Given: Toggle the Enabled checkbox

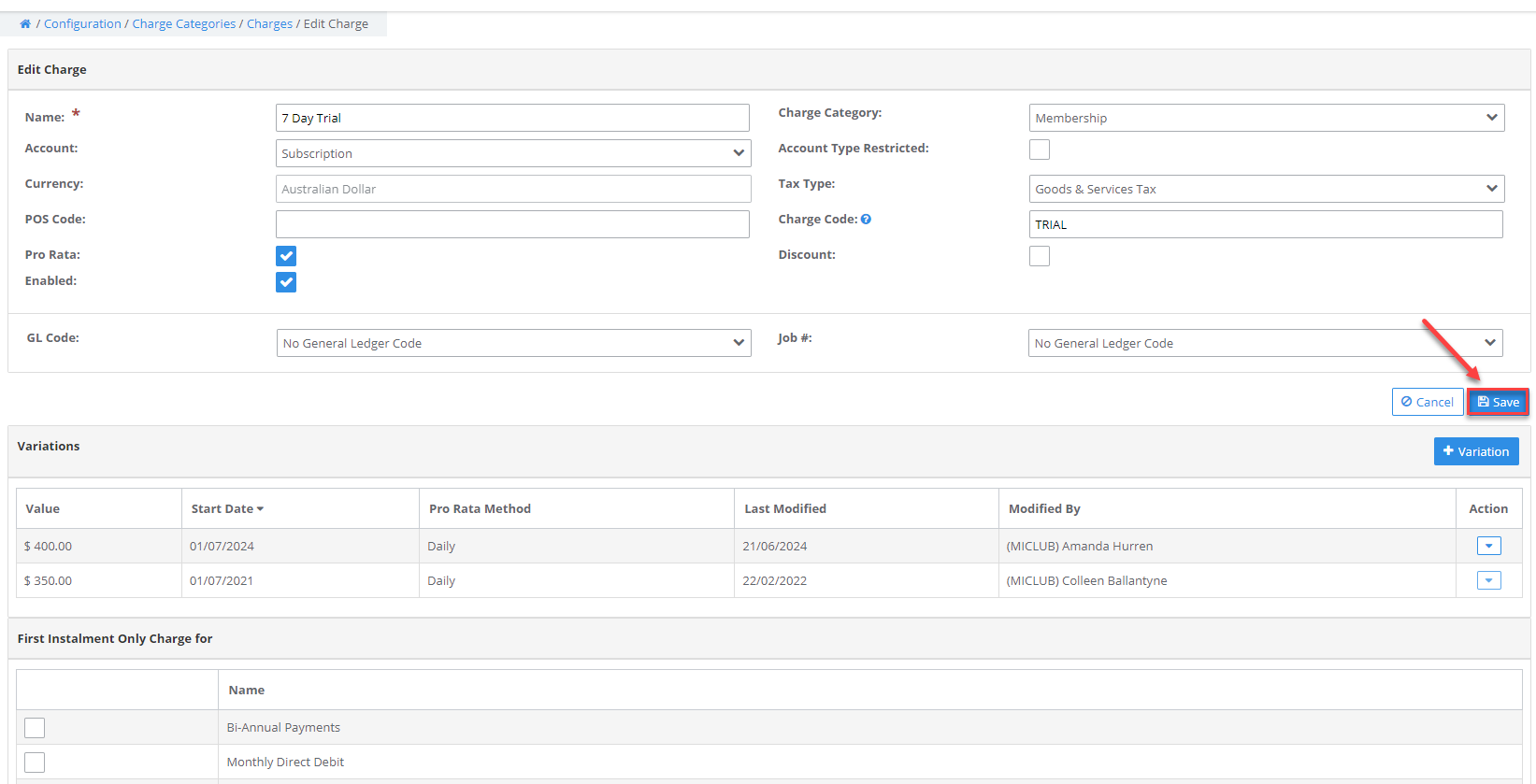Looking at the screenshot, I should [x=286, y=282].
